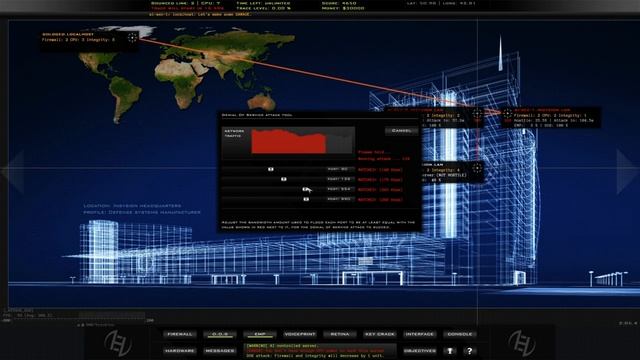Select the hostile Insydion server crosshair on the right
The image size is (640, 360).
pyautogui.click(x=507, y=114)
